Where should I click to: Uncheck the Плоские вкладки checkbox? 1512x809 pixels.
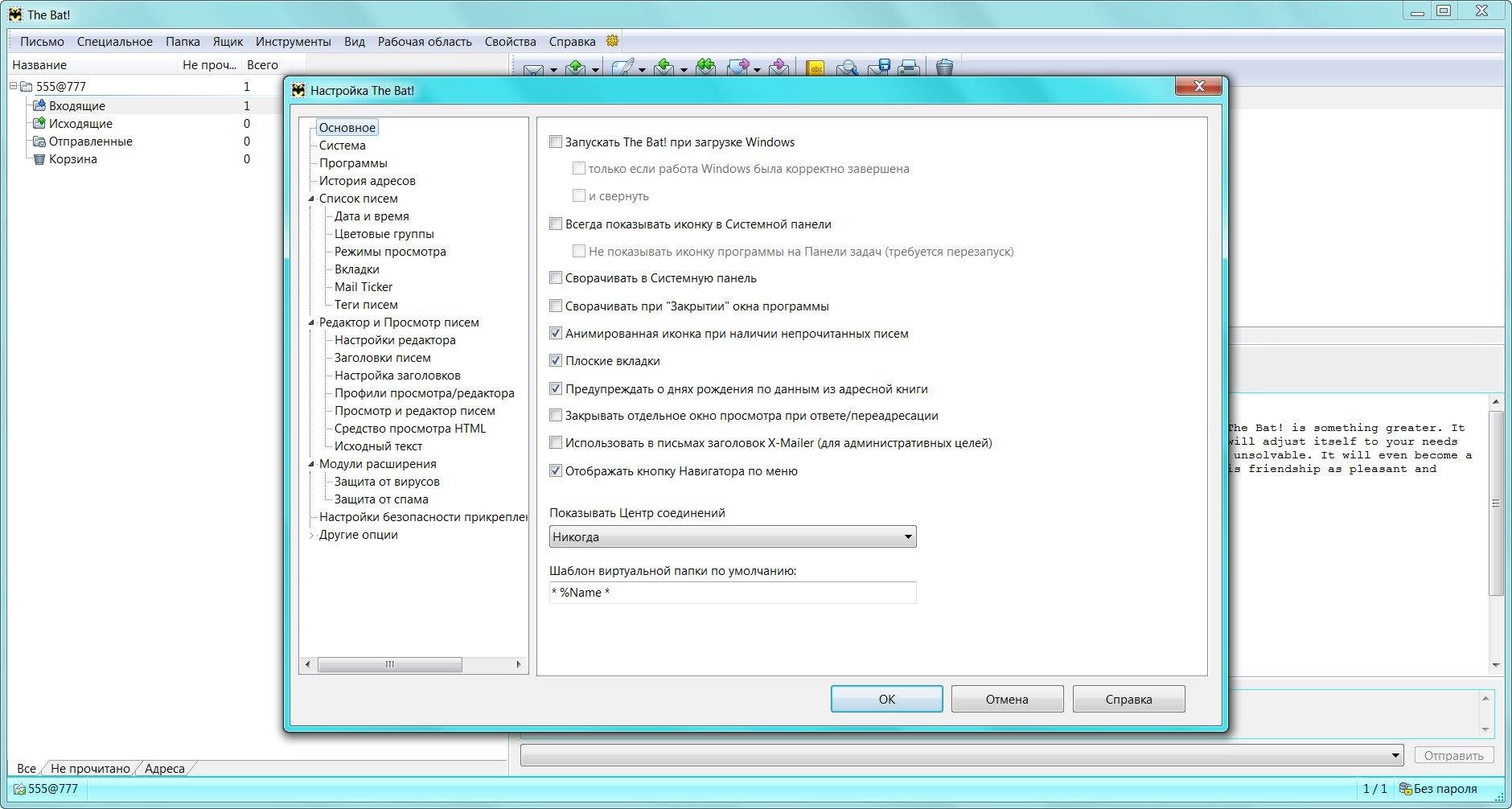pyautogui.click(x=556, y=360)
